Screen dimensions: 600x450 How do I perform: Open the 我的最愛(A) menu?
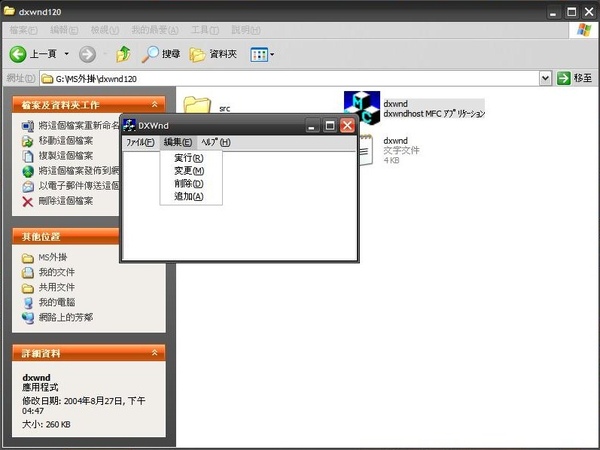pos(155,30)
